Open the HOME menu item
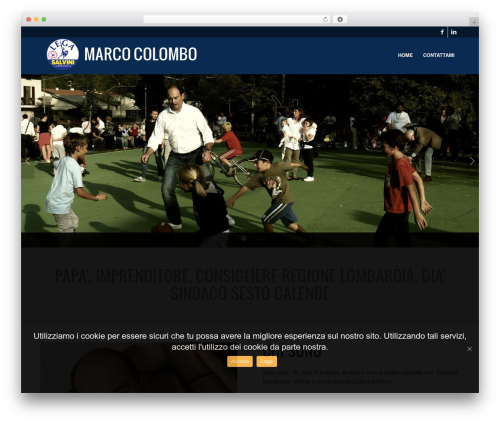The image size is (500, 423). point(405,55)
